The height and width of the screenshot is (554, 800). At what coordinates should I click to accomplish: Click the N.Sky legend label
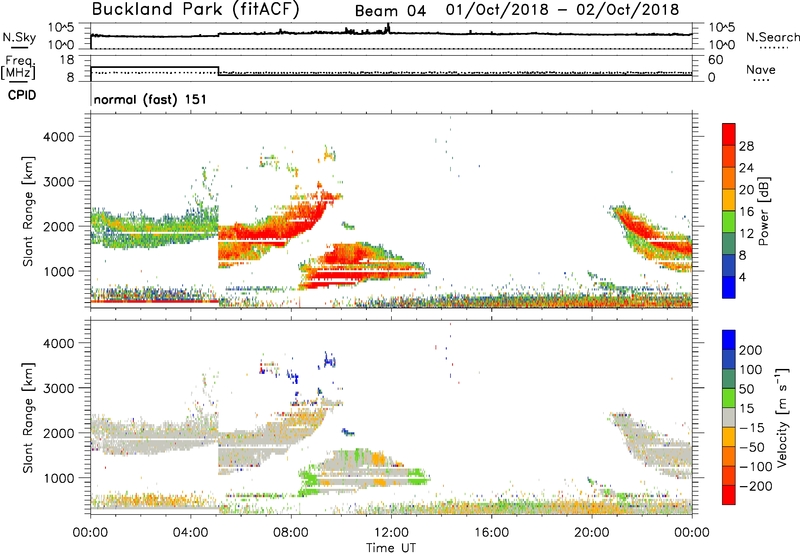[x=19, y=37]
